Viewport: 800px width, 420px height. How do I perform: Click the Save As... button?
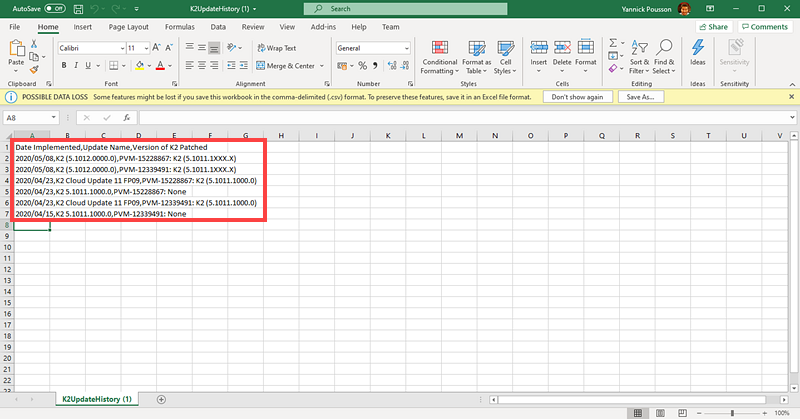pyautogui.click(x=640, y=97)
